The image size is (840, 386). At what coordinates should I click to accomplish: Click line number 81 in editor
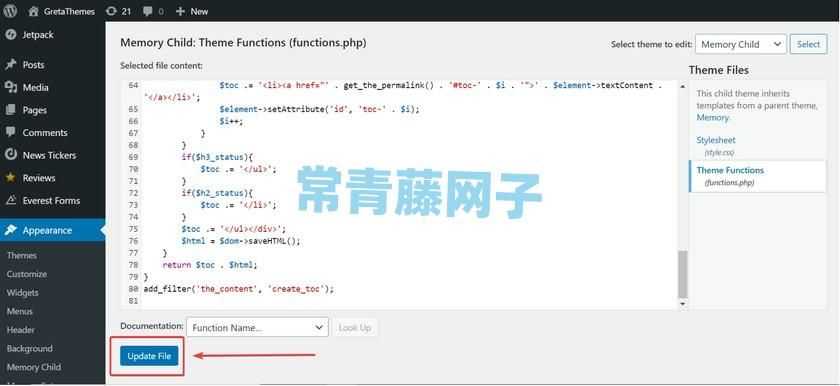133,301
